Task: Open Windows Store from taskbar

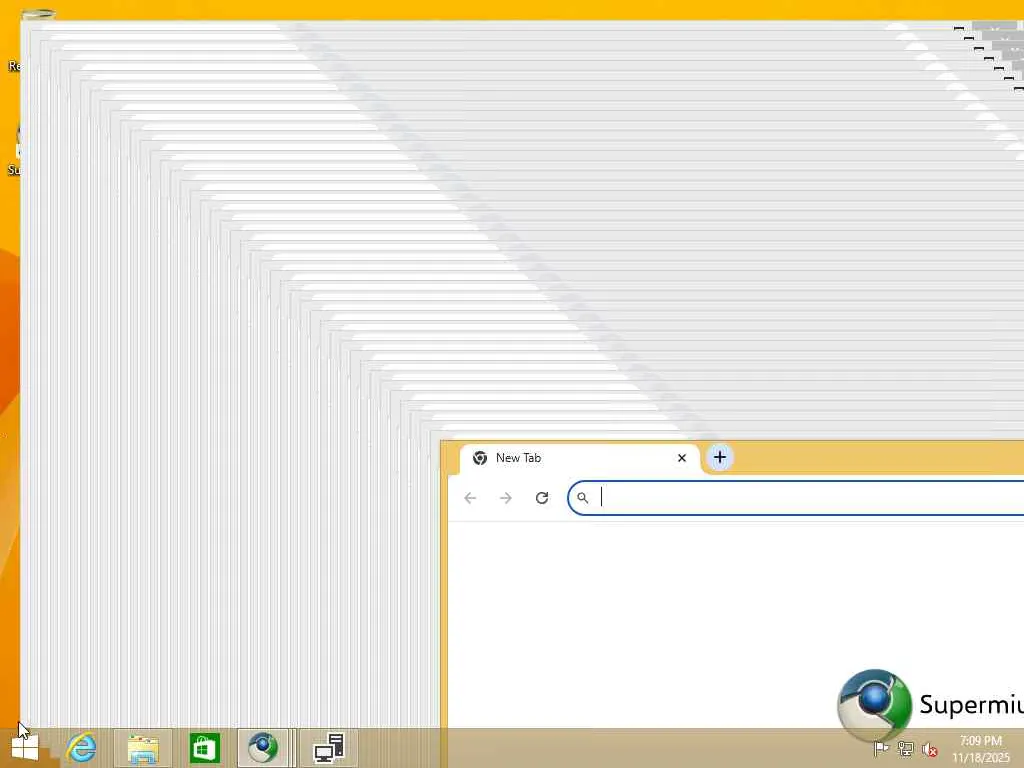Action: (204, 748)
